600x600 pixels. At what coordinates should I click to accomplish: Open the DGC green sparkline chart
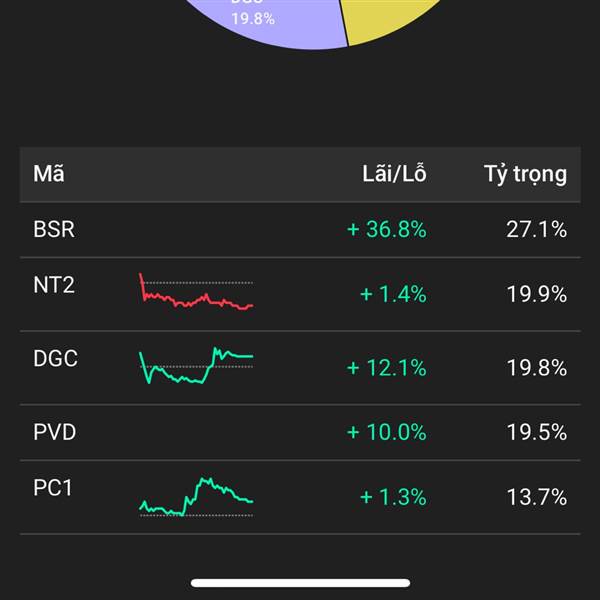pos(196,366)
